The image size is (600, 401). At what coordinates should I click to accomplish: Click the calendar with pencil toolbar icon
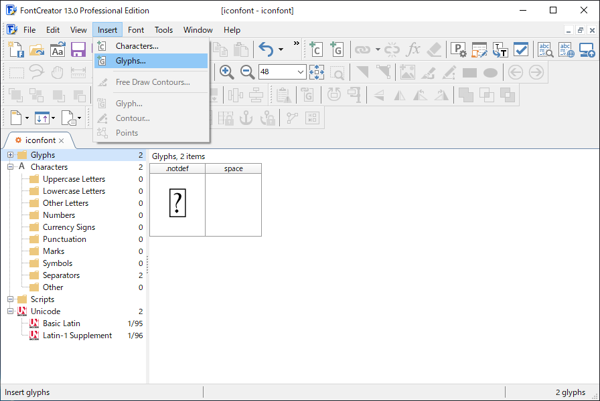click(479, 49)
